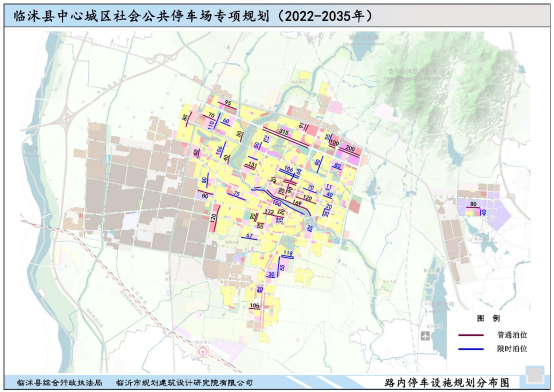Click the vertical parking segment labeled 120 on west edge
This screenshot has height=392, width=554.
(216, 218)
